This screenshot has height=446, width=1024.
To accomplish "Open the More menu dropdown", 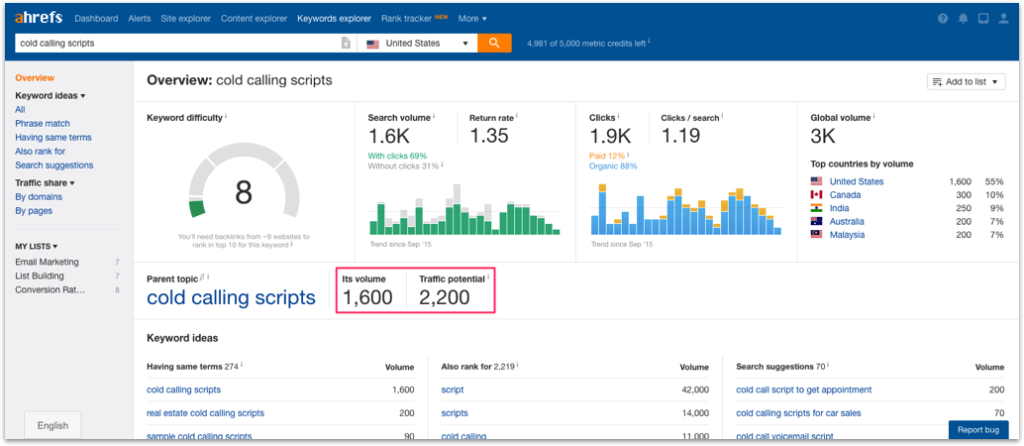I will coord(472,18).
